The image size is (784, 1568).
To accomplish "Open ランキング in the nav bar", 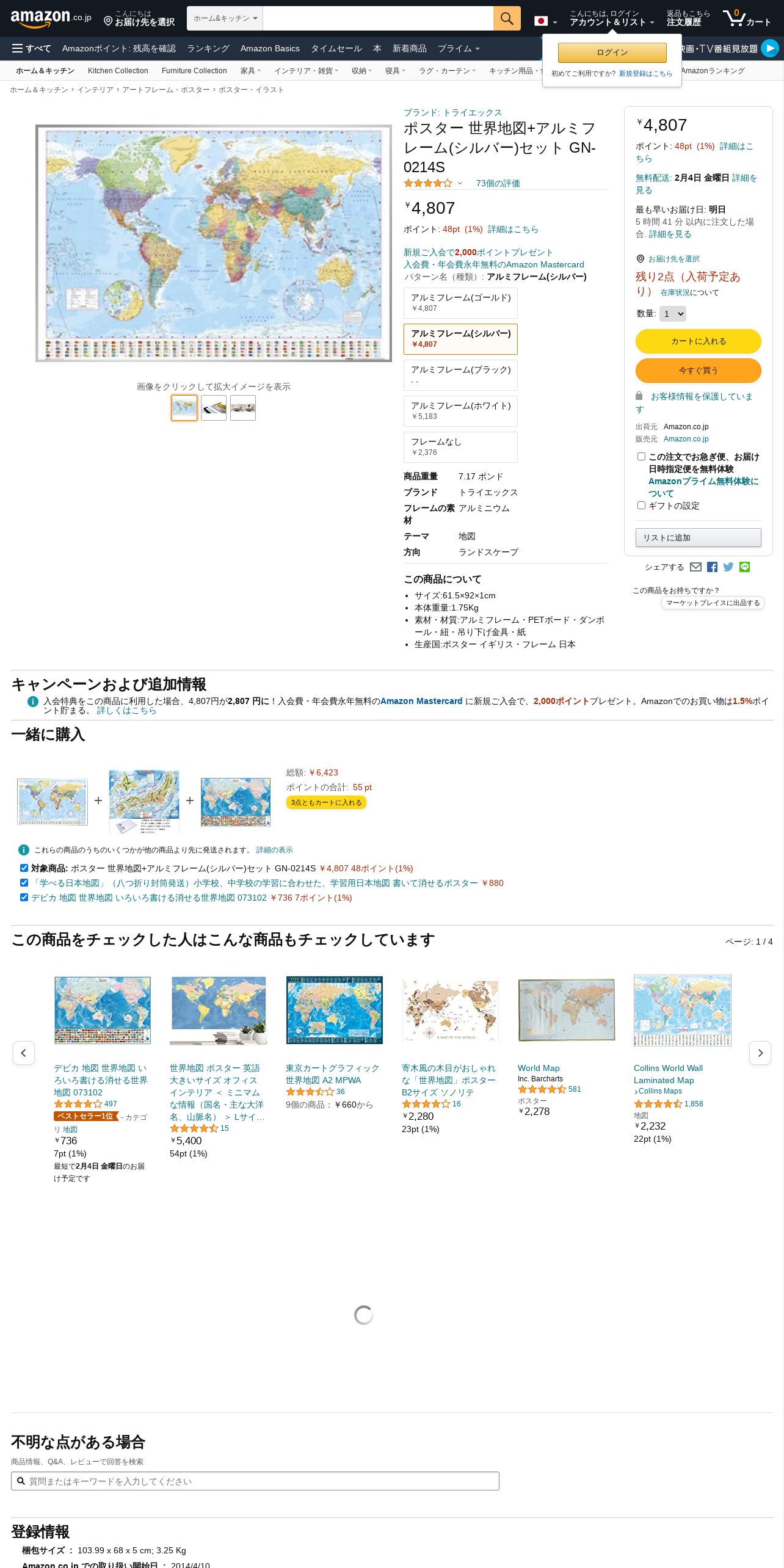I will coord(208,48).
